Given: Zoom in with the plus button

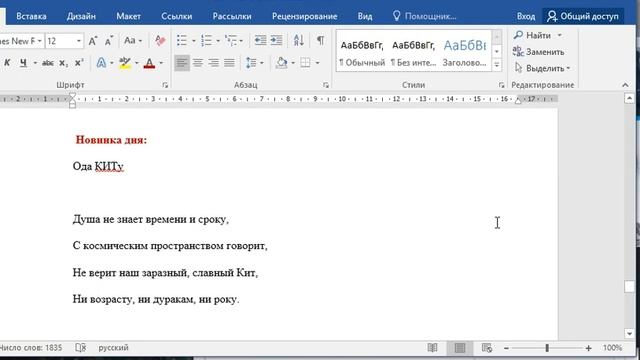Looking at the screenshot, I should [588, 348].
